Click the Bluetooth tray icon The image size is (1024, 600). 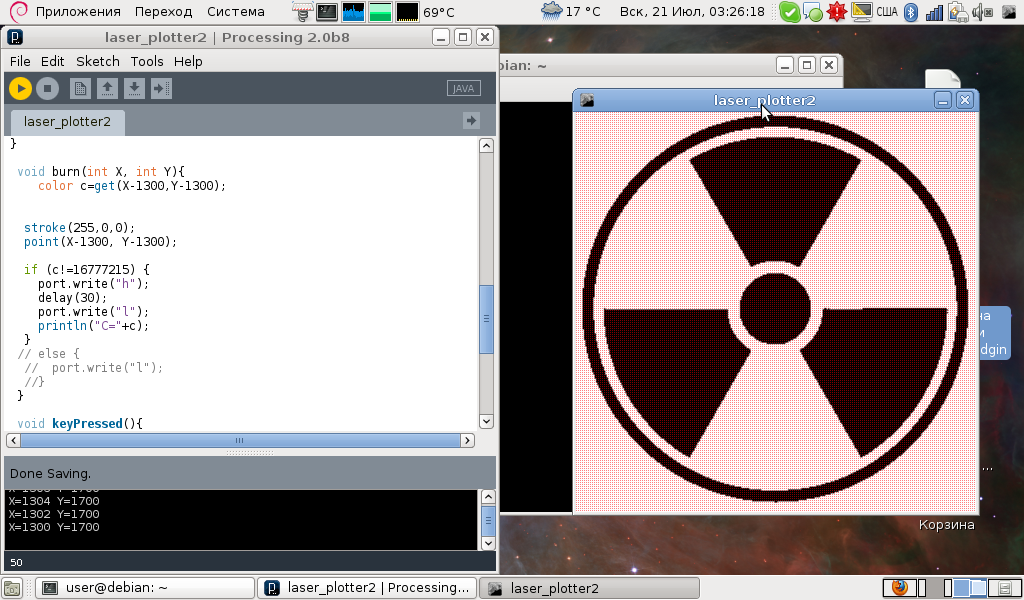tap(911, 12)
